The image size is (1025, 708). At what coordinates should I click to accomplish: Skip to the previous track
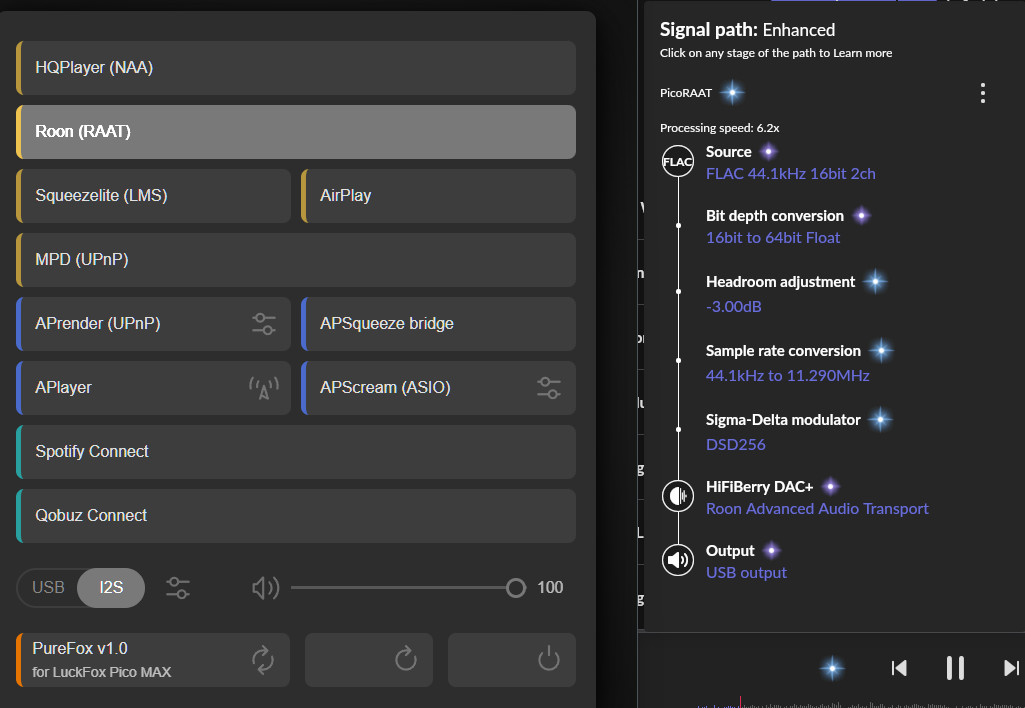pyautogui.click(x=899, y=668)
